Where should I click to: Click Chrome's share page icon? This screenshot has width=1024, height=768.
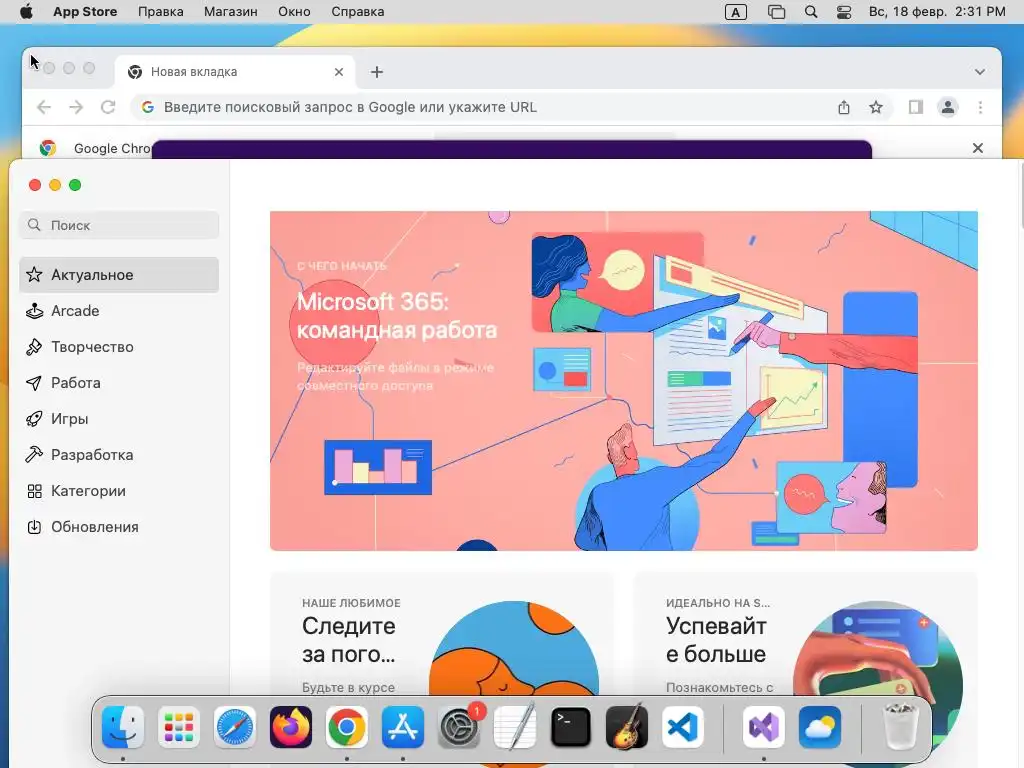click(844, 107)
